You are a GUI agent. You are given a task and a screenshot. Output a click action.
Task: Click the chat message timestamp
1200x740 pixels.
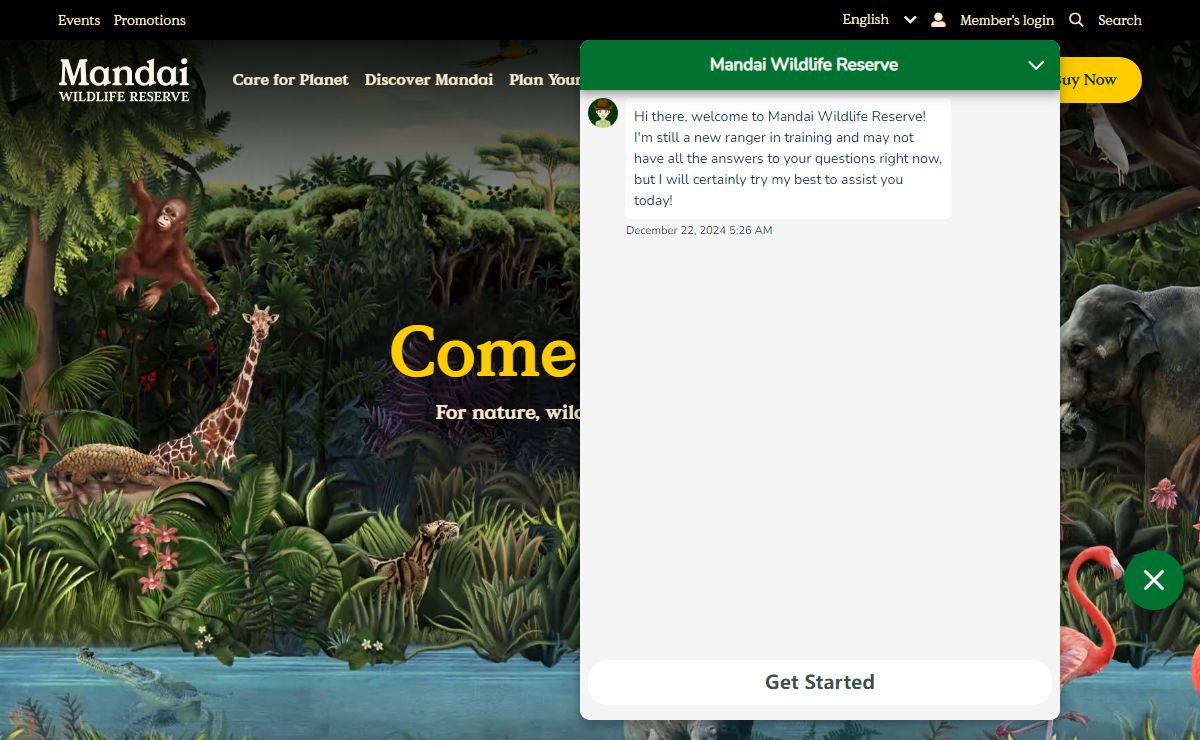tap(699, 230)
